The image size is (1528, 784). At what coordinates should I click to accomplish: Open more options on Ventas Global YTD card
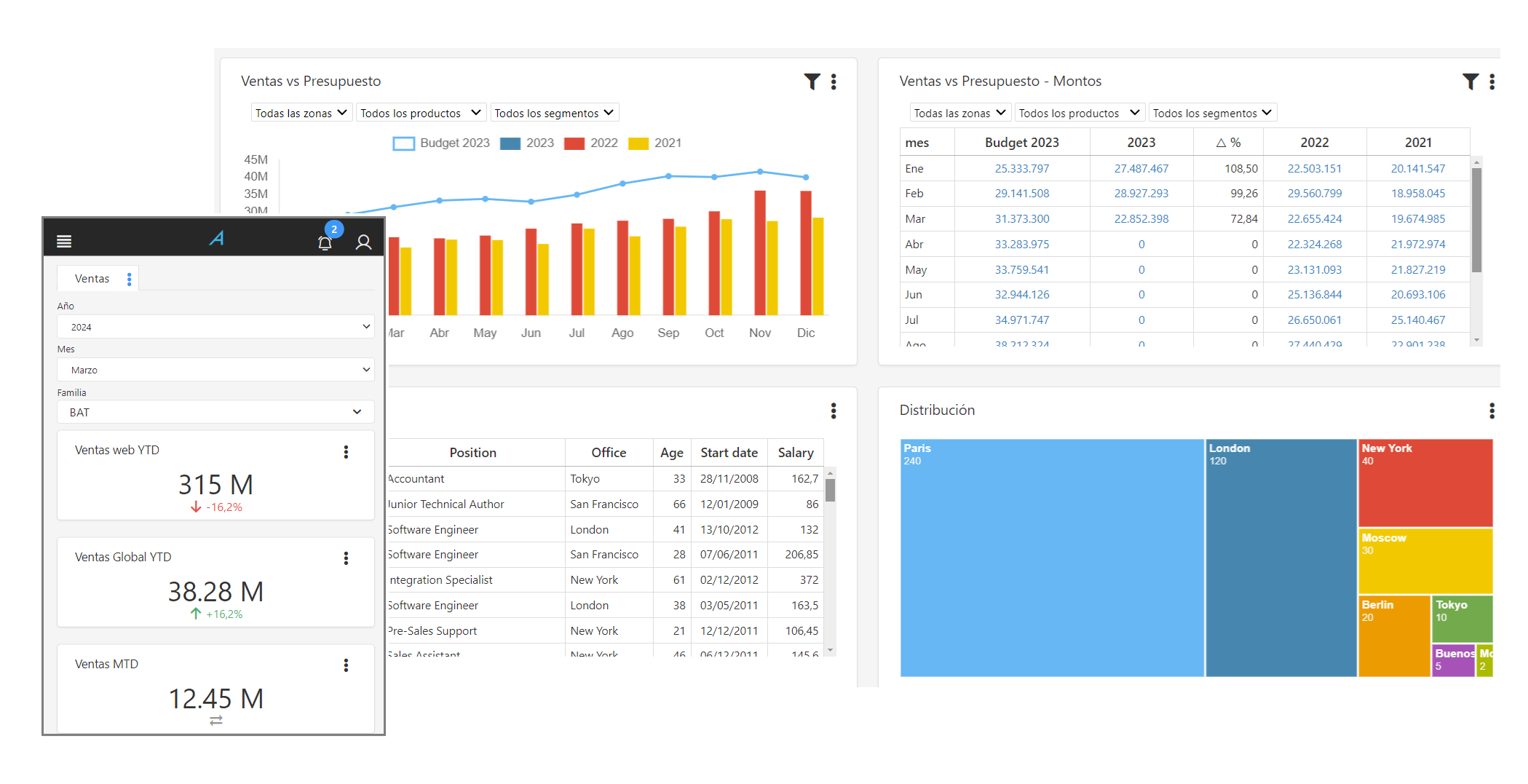click(346, 558)
